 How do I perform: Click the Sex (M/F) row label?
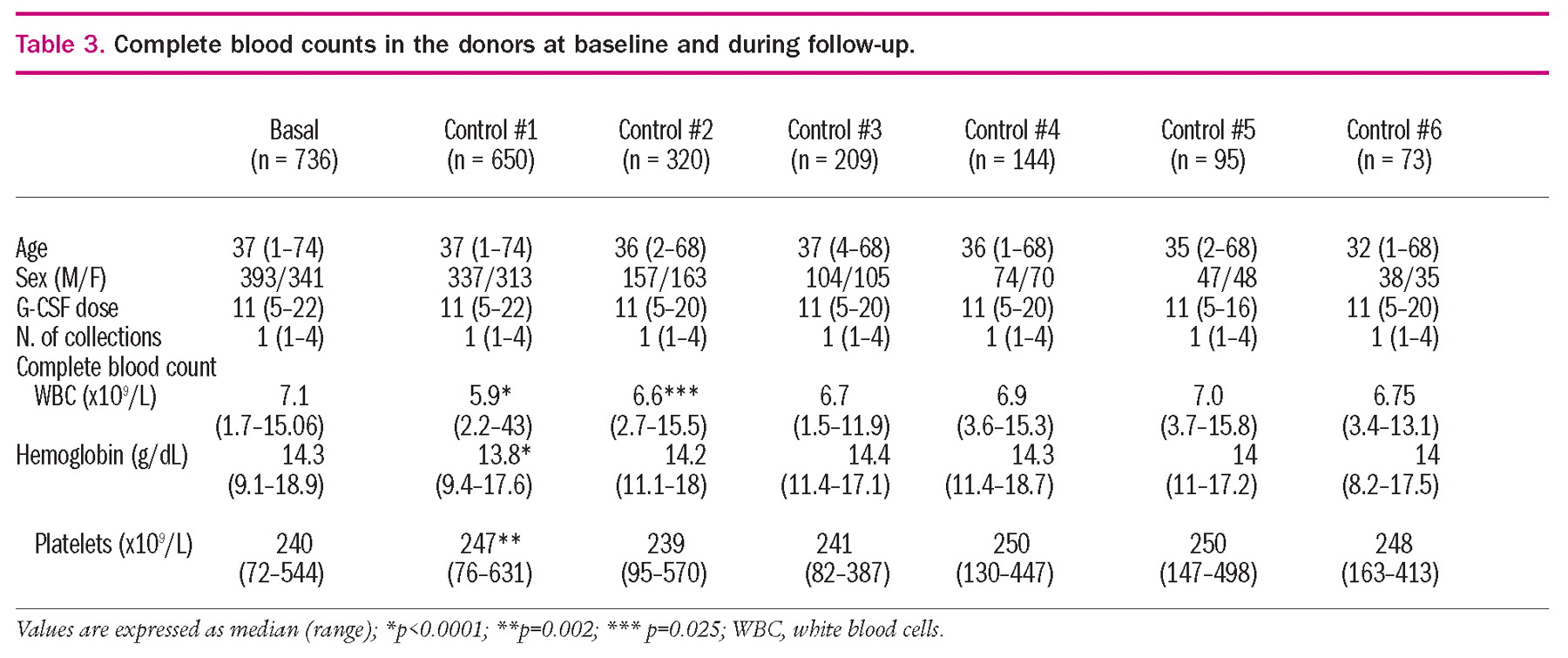point(61,279)
